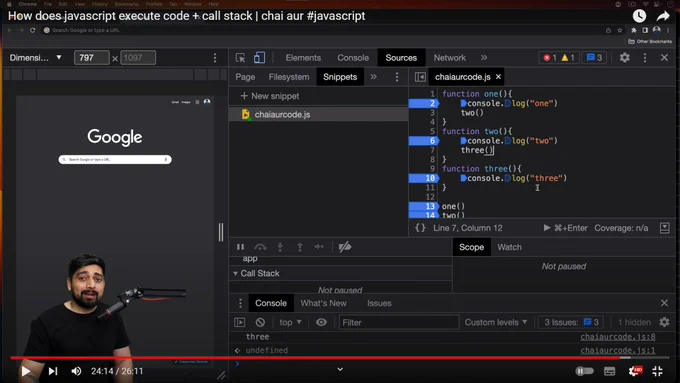Close the chaiaurcode.js editor tab
This screenshot has height=383, width=680.
498,77
